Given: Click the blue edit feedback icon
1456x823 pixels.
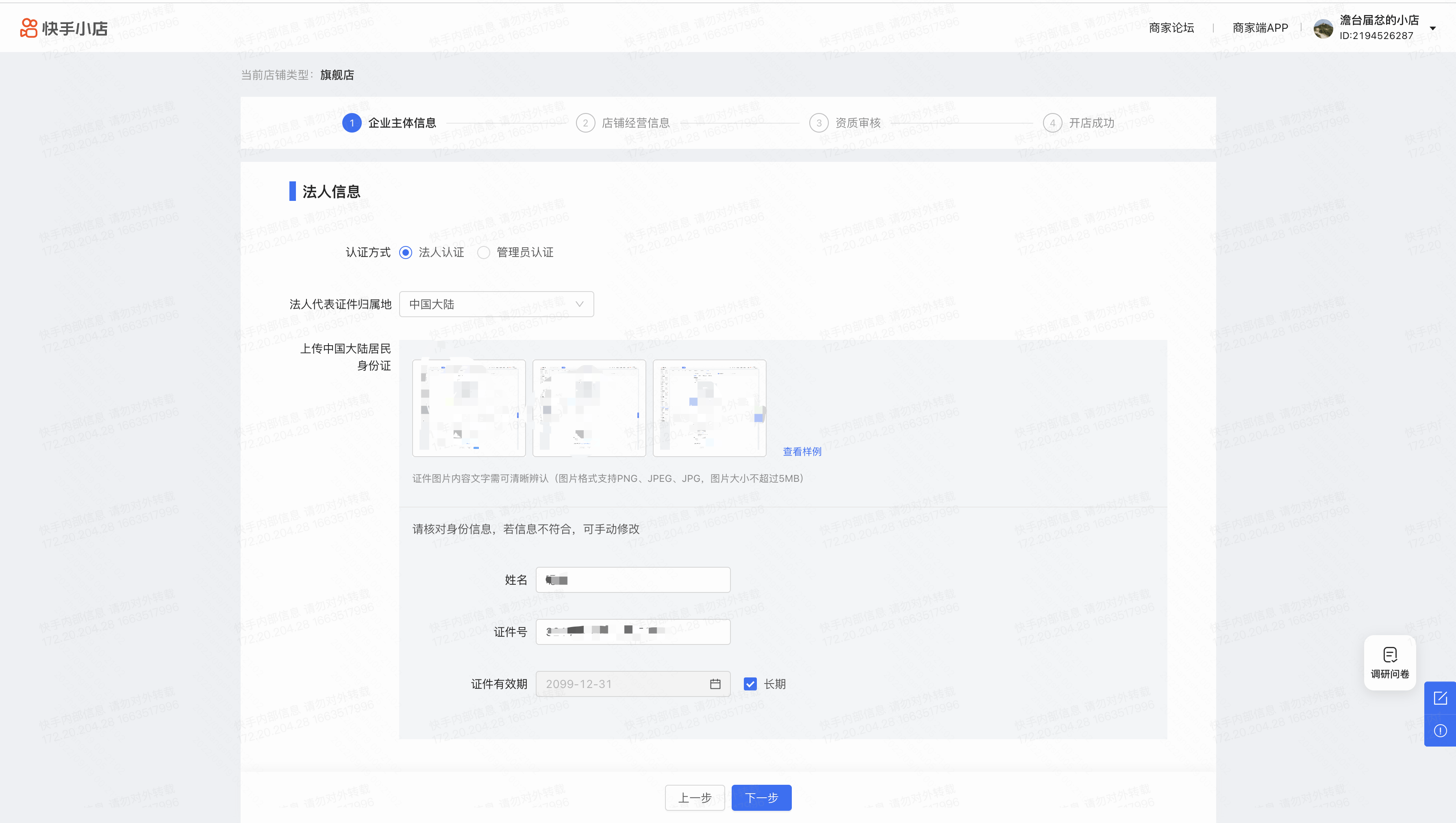Looking at the screenshot, I should [1440, 698].
